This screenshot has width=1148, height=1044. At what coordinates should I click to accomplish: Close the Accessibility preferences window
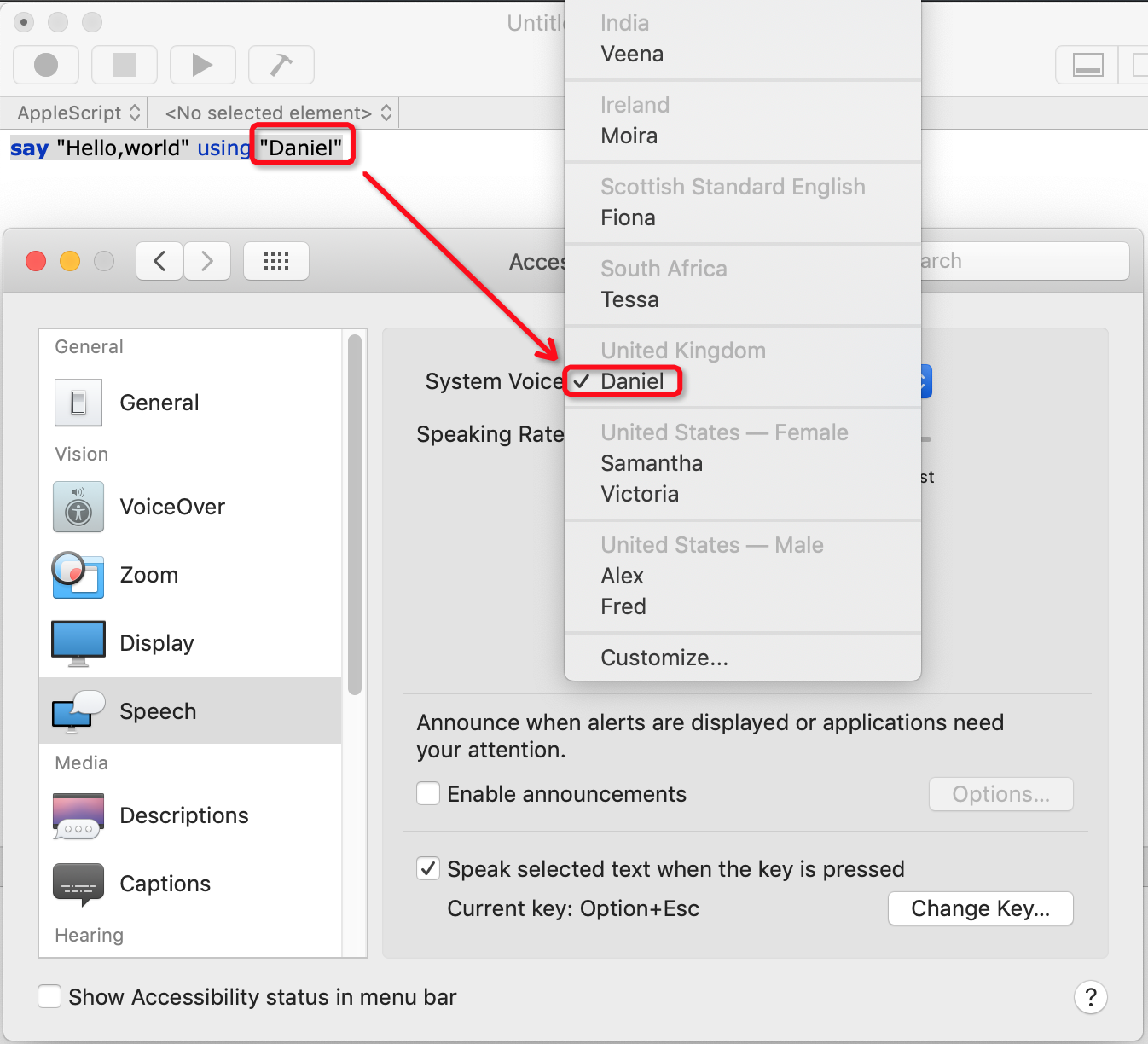tap(36, 261)
